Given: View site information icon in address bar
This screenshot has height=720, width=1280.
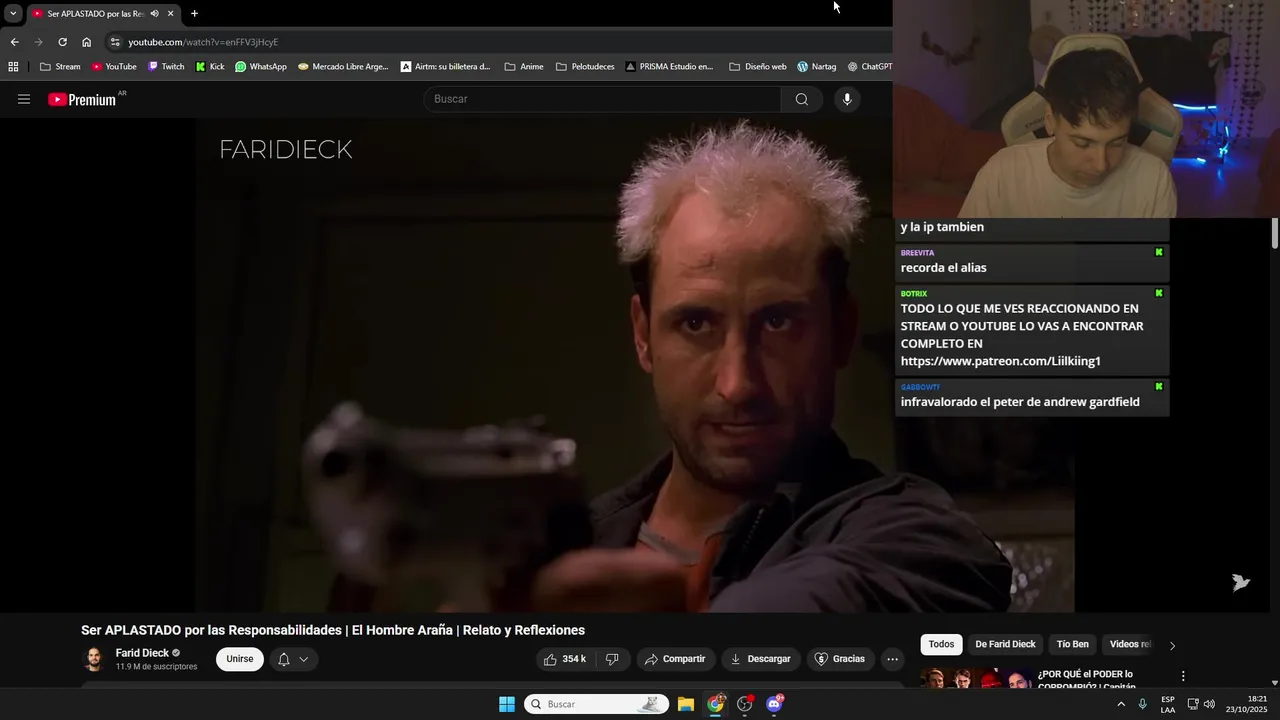Looking at the screenshot, I should point(115,42).
